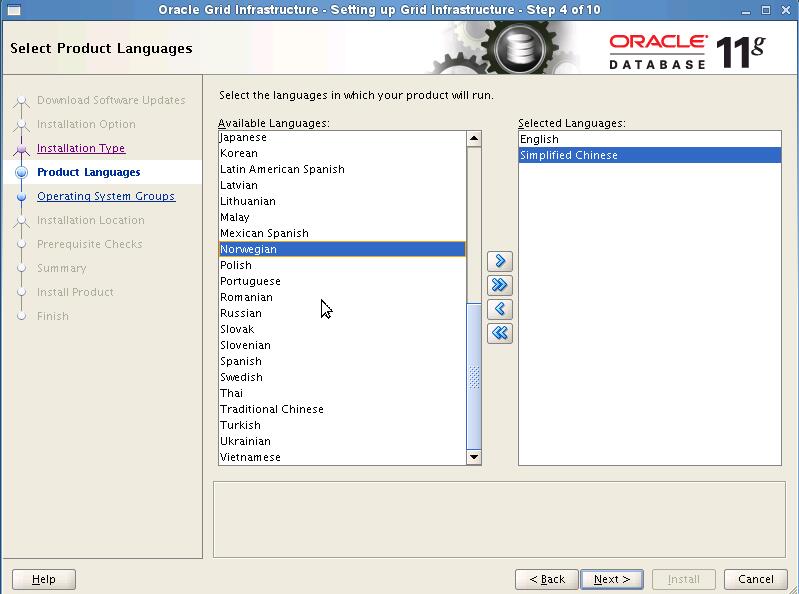The width and height of the screenshot is (799, 594).
Task: Select Lithuanian in Available Languages
Action: tap(342, 201)
